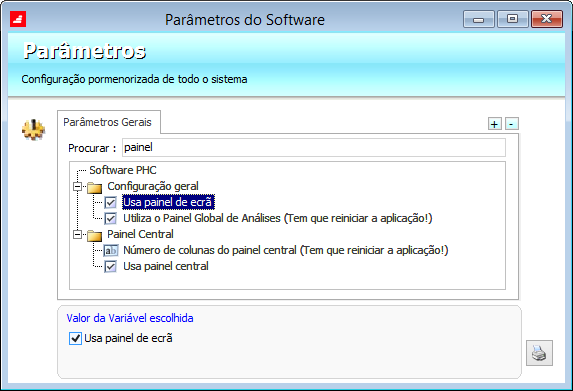Image resolution: width=573 pixels, height=391 pixels.
Task: Select Usa painel central tree item
Action: click(x=166, y=266)
